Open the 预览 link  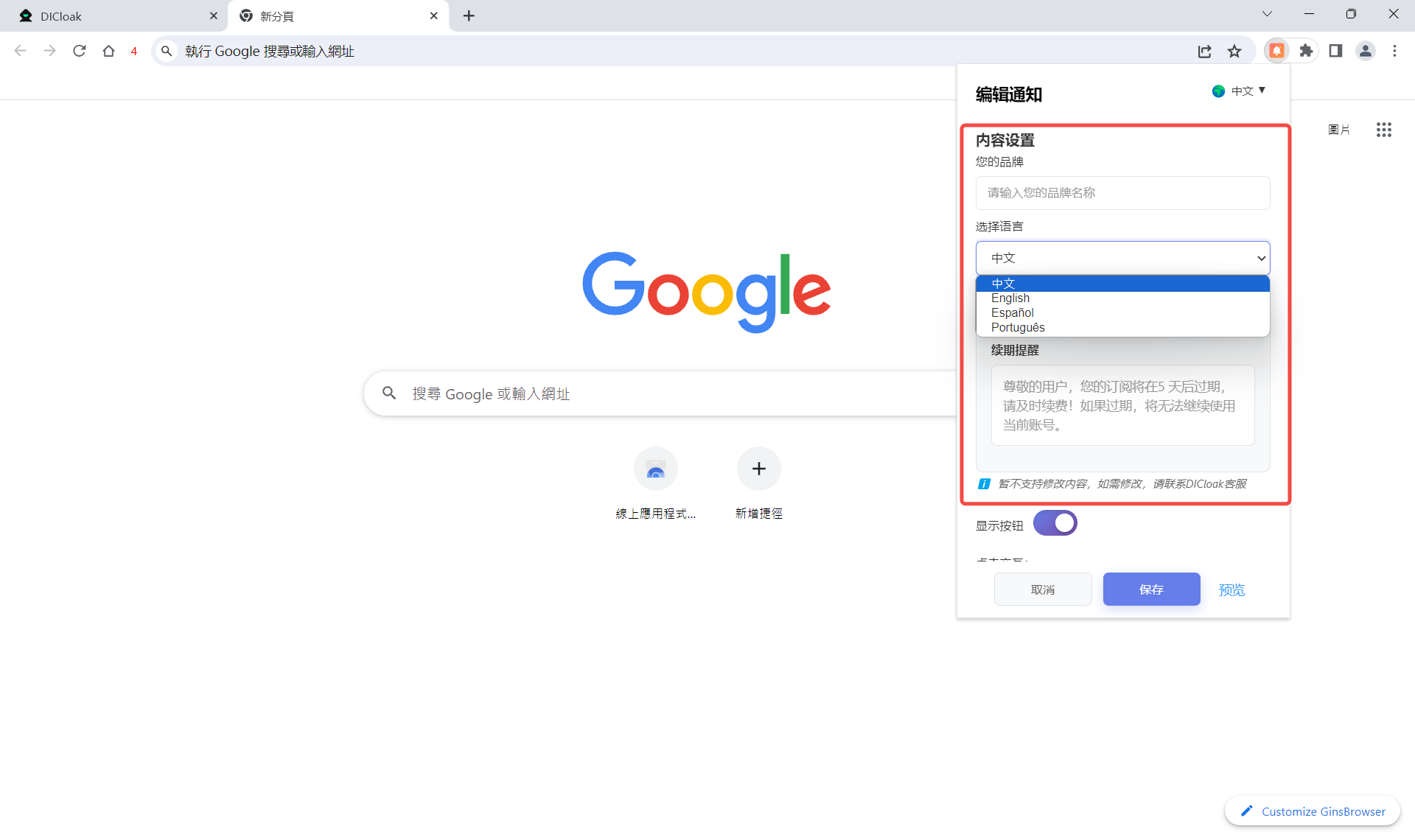pos(1231,590)
